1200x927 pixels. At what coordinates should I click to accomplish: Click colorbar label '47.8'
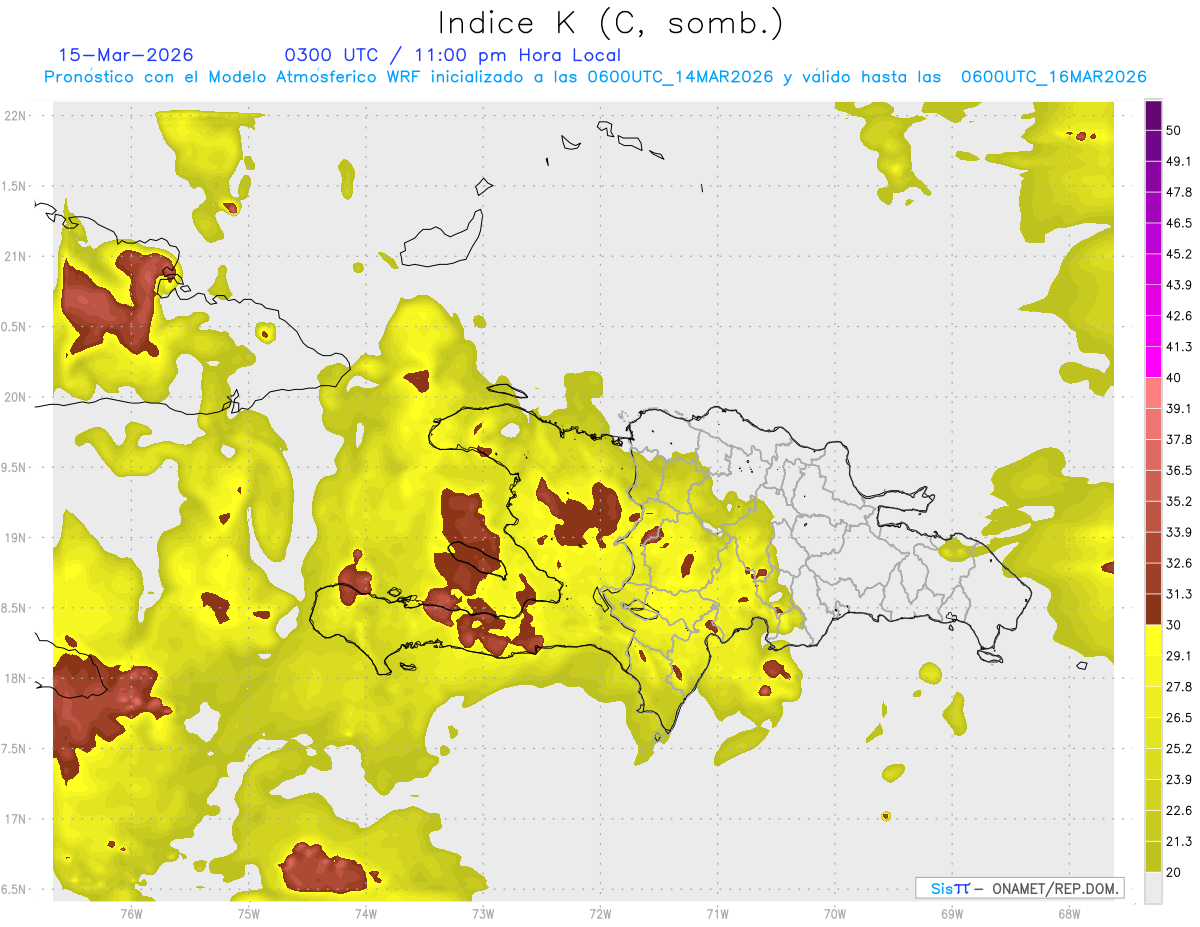(1180, 192)
